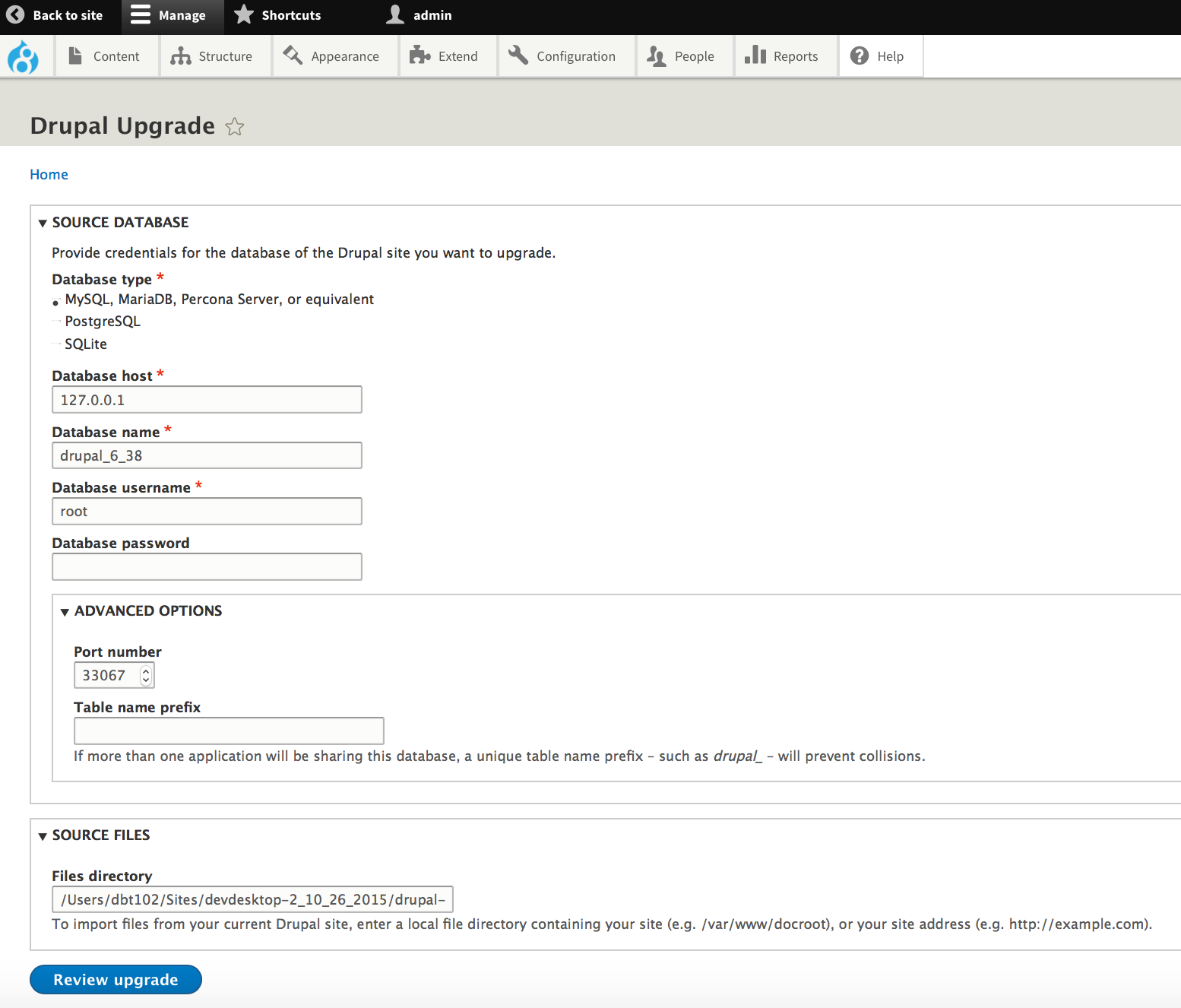Follow the Home breadcrumb link
Image resolution: width=1181 pixels, height=1008 pixels.
[49, 175]
